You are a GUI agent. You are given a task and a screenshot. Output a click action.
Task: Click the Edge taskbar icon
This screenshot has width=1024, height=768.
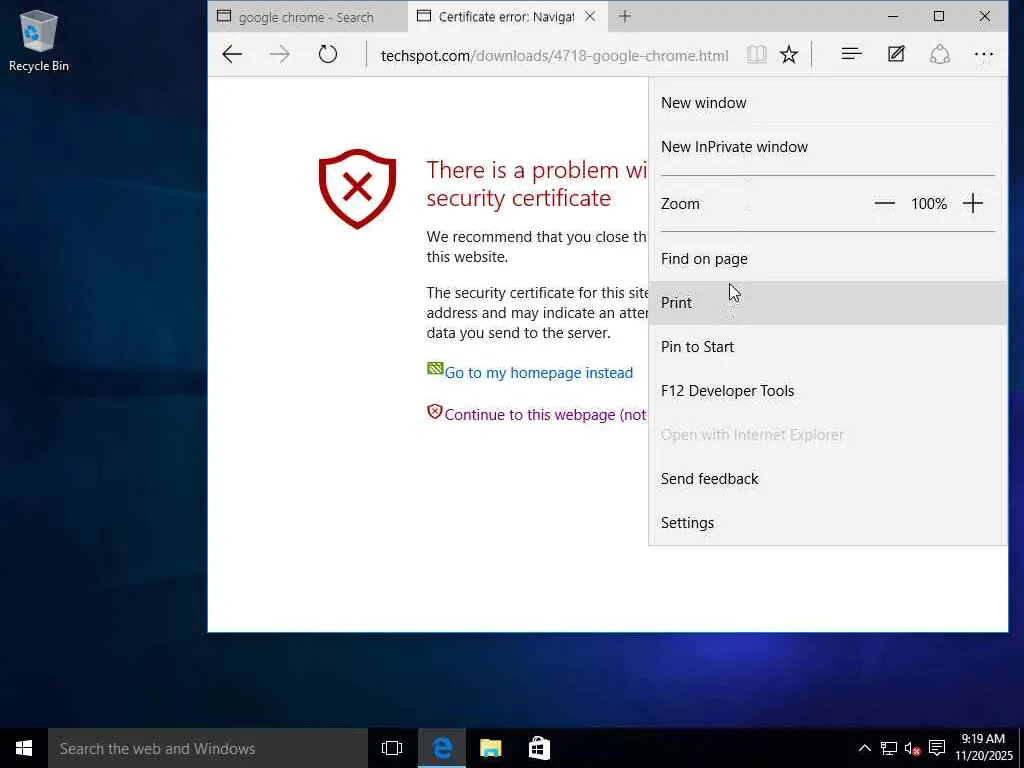442,748
